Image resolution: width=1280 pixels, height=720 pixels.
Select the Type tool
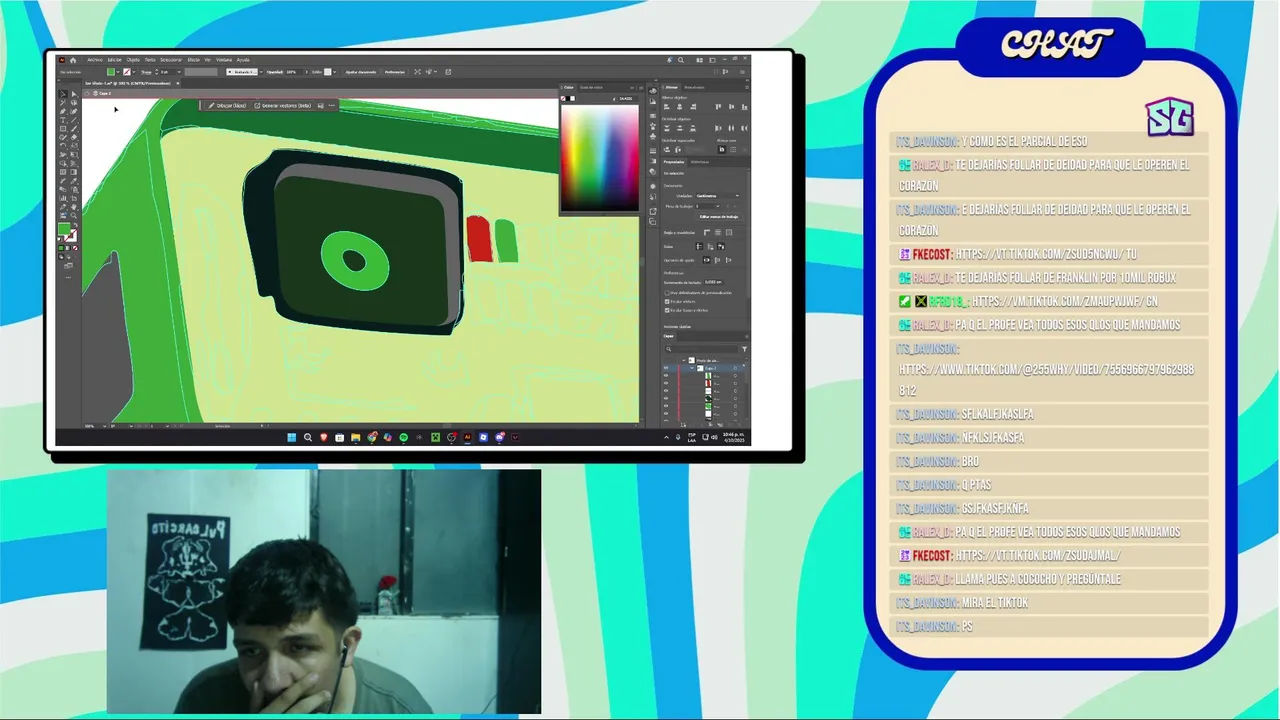click(63, 120)
